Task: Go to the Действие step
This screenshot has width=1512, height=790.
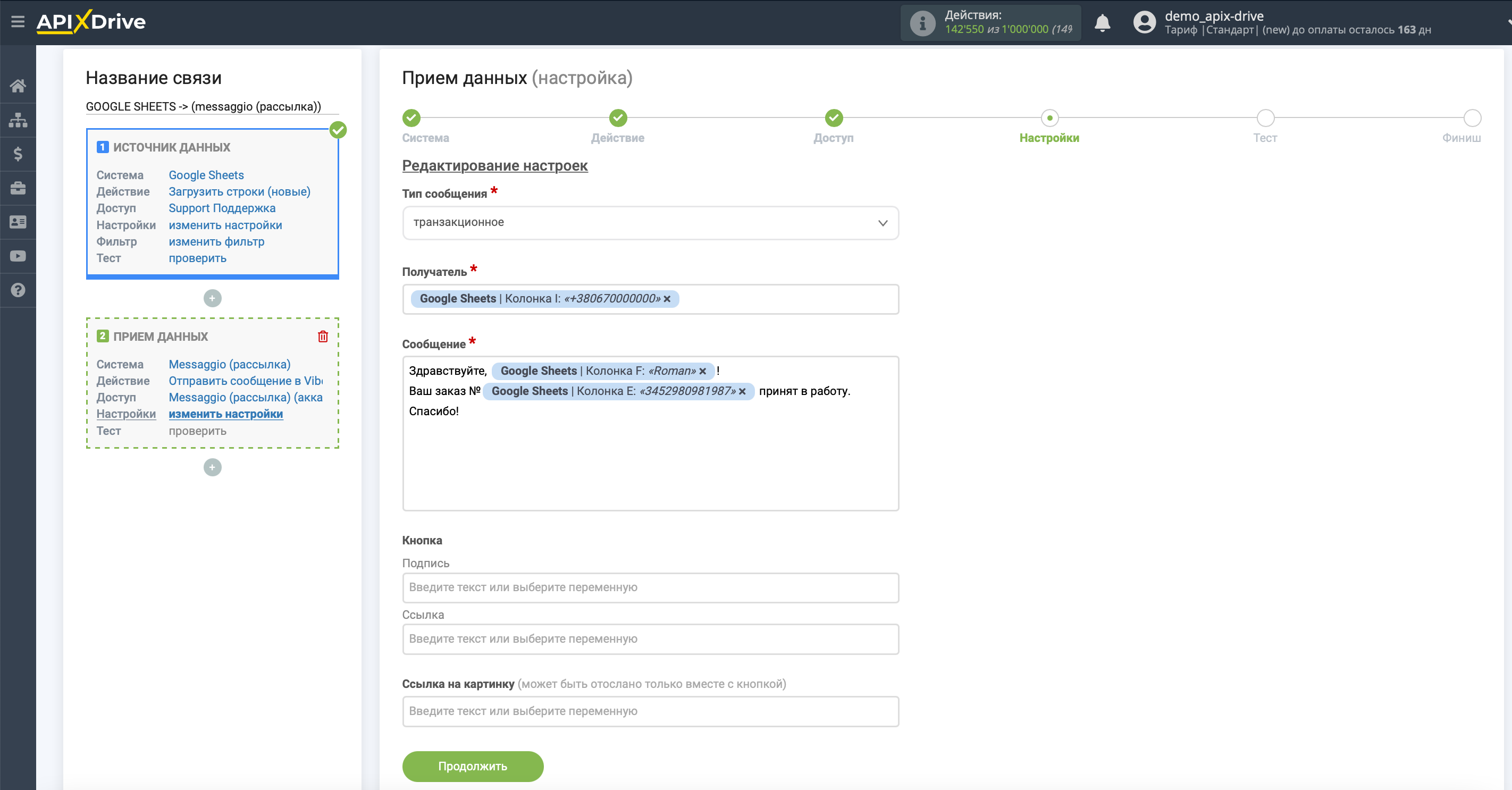Action: 617,118
